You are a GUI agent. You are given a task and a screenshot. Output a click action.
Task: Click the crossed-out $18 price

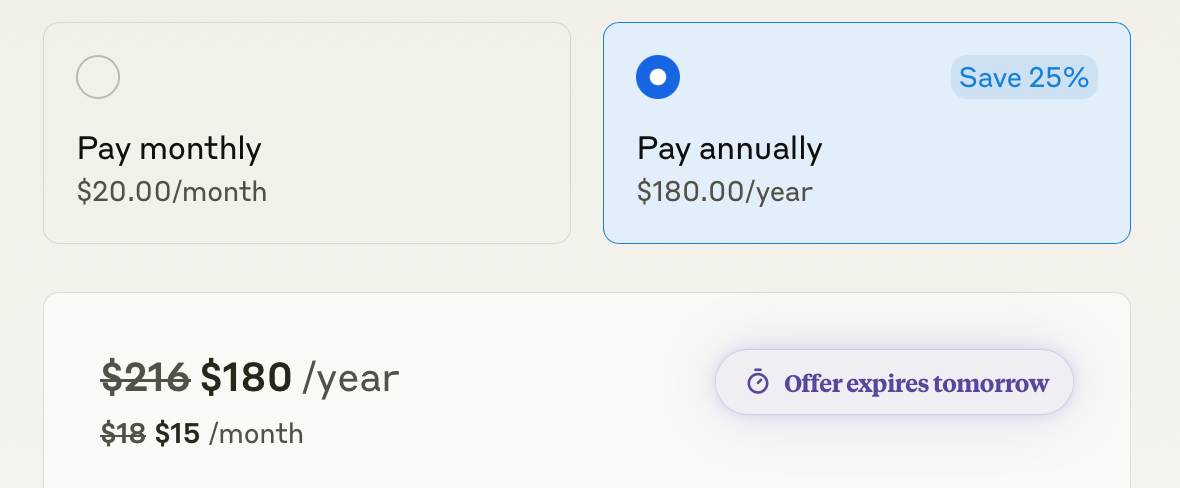(x=123, y=433)
